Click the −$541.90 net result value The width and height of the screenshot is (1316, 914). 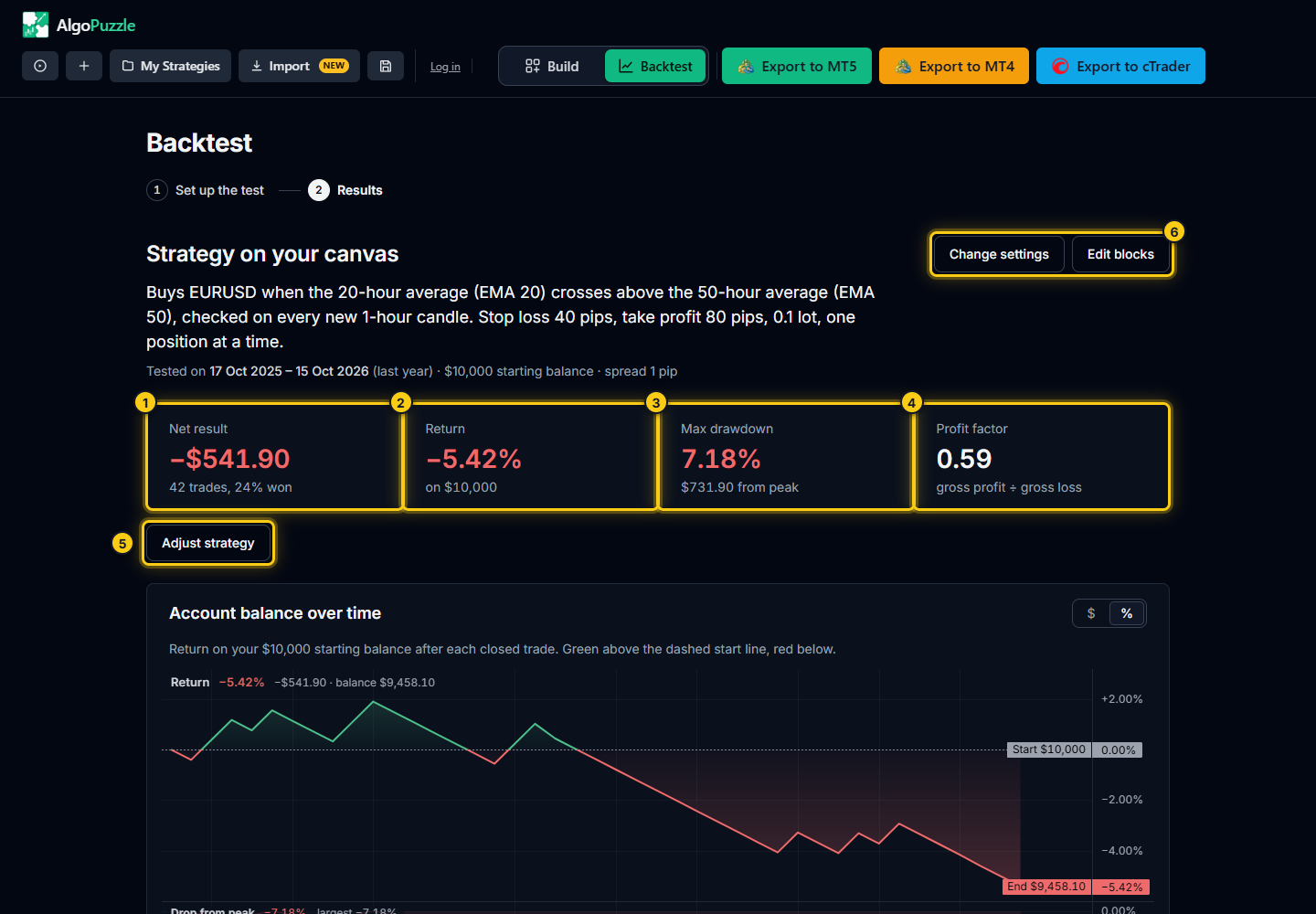pos(229,459)
